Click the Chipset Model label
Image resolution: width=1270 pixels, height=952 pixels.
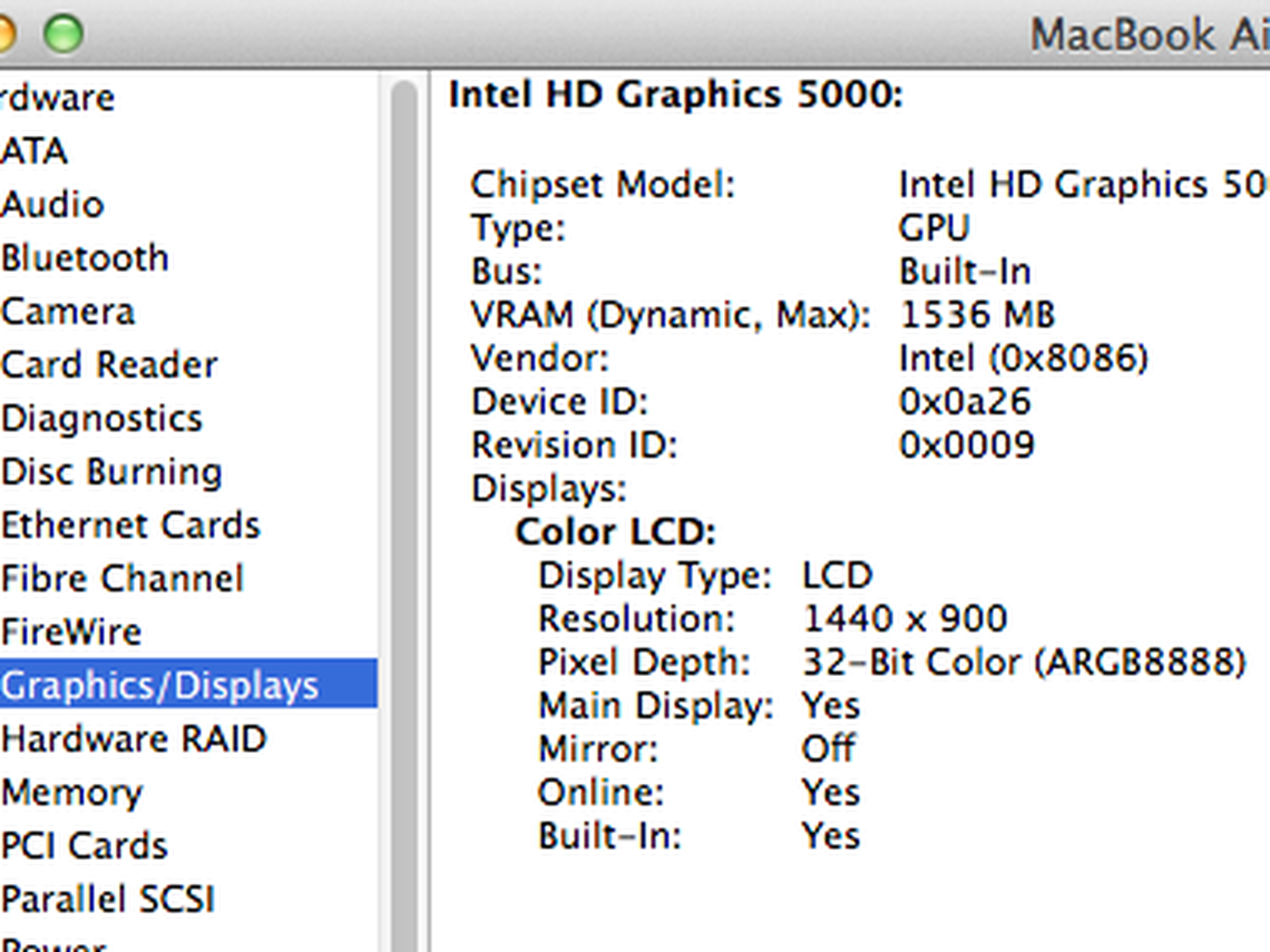(603, 185)
